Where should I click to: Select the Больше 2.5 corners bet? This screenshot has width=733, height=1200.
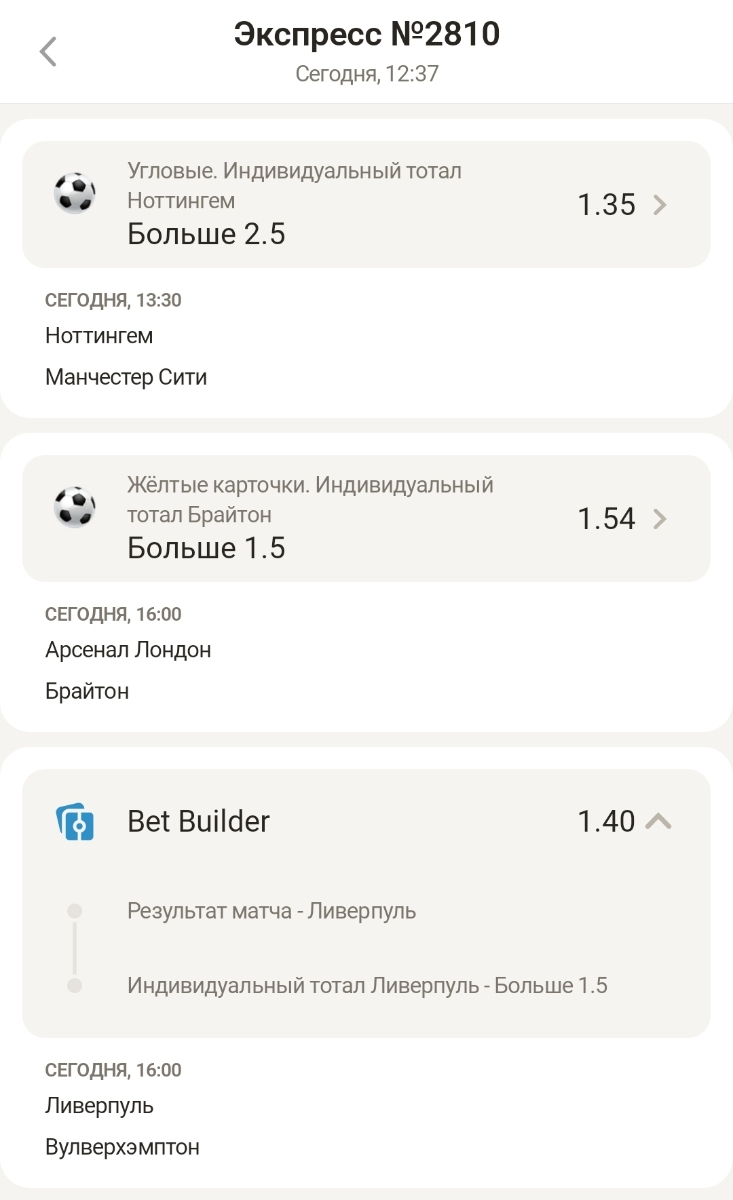click(206, 234)
